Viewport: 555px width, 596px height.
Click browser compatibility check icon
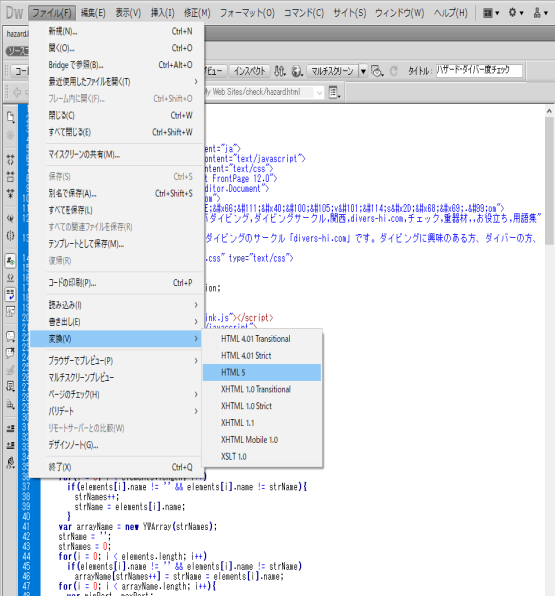[377, 71]
